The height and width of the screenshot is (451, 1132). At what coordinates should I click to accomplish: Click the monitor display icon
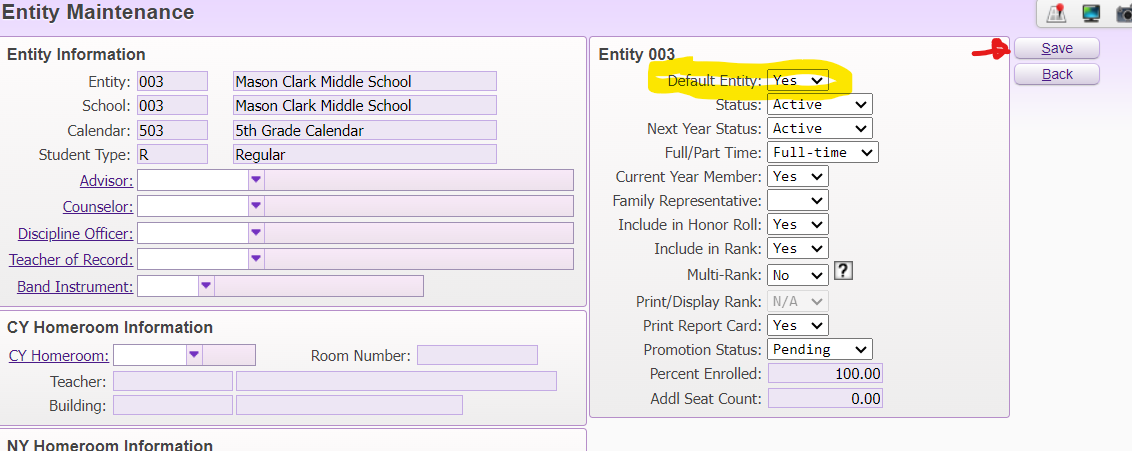(x=1091, y=13)
